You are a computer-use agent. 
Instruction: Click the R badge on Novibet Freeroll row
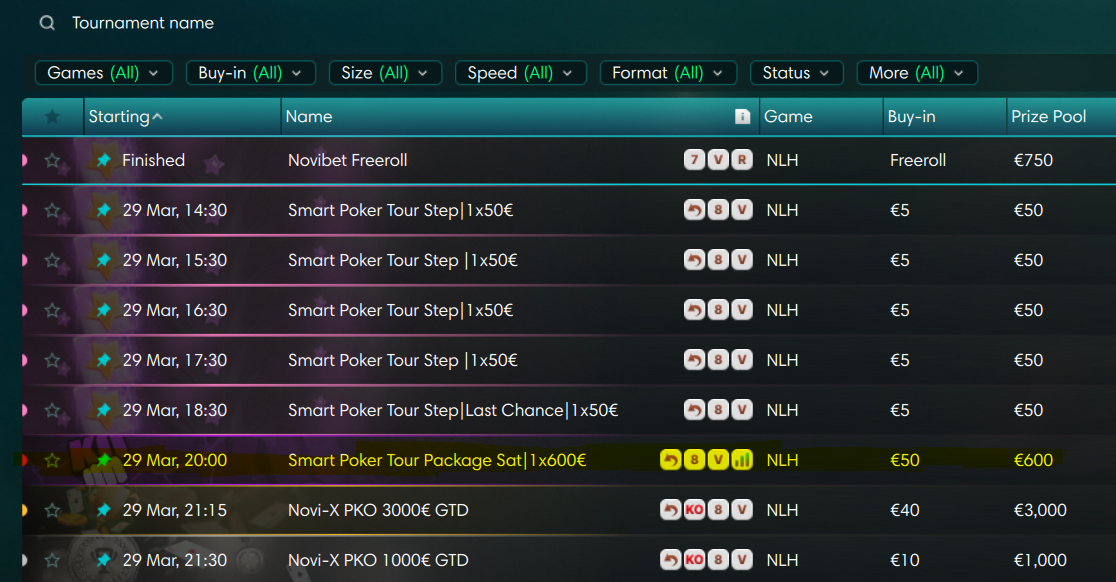(741, 160)
